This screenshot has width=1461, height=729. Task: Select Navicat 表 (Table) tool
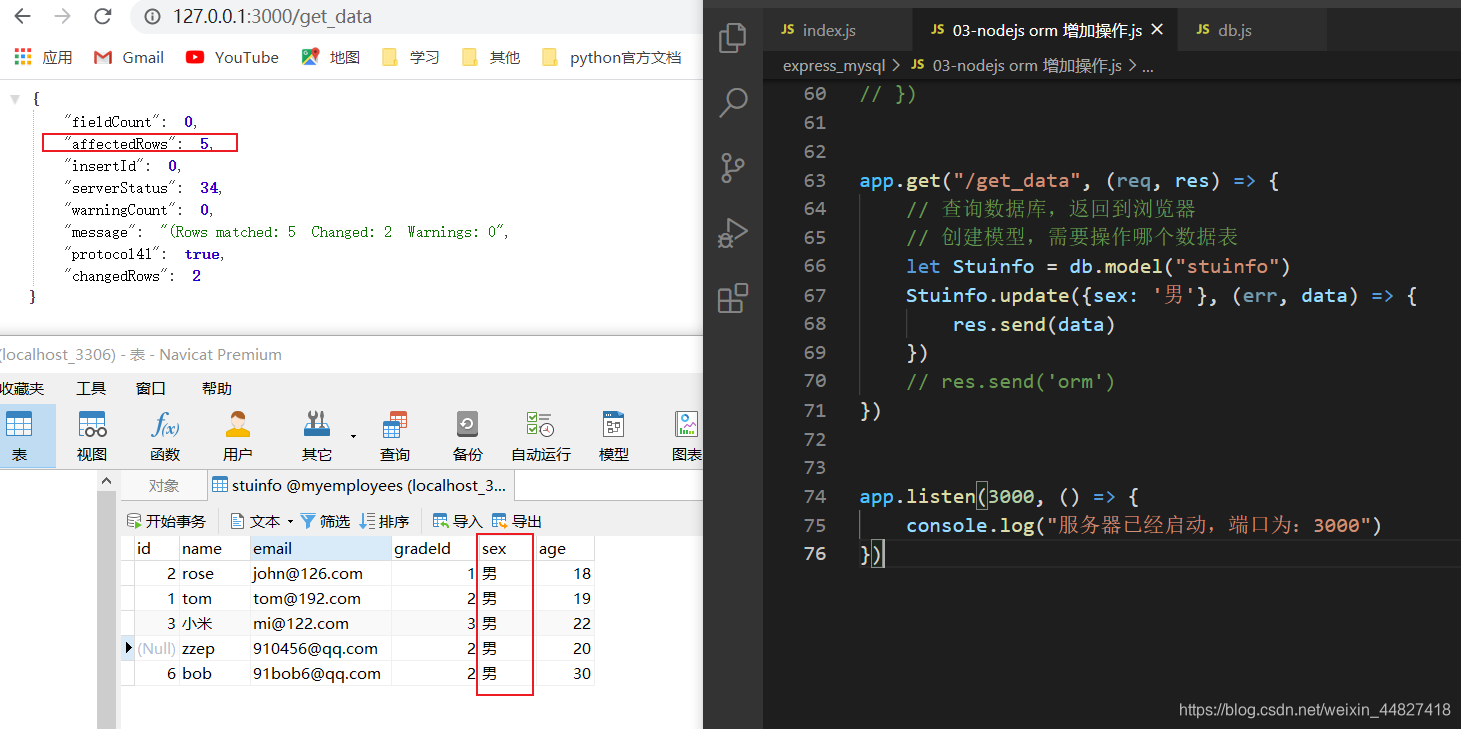(x=19, y=436)
